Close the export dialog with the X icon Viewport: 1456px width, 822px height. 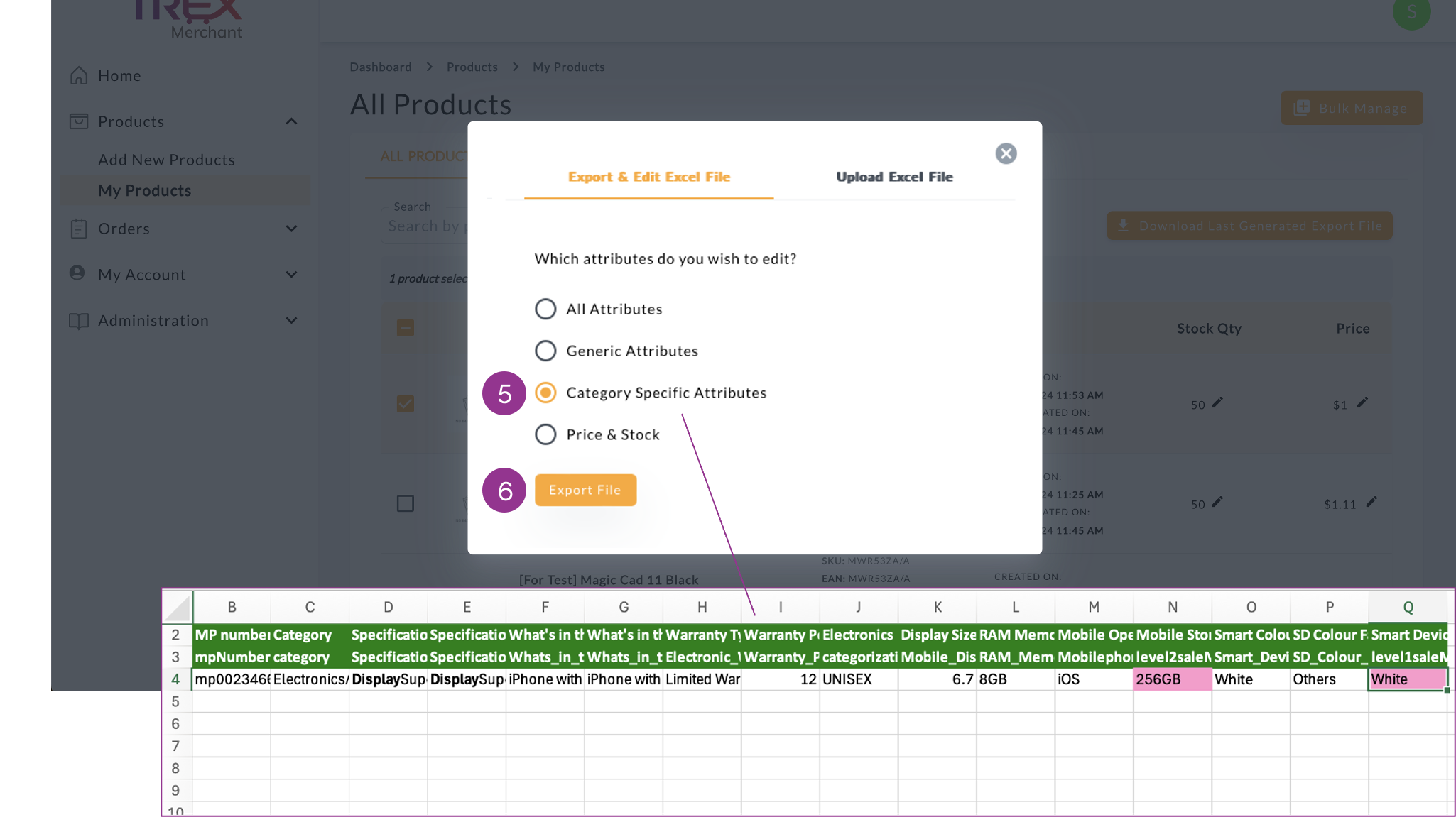[x=1006, y=153]
